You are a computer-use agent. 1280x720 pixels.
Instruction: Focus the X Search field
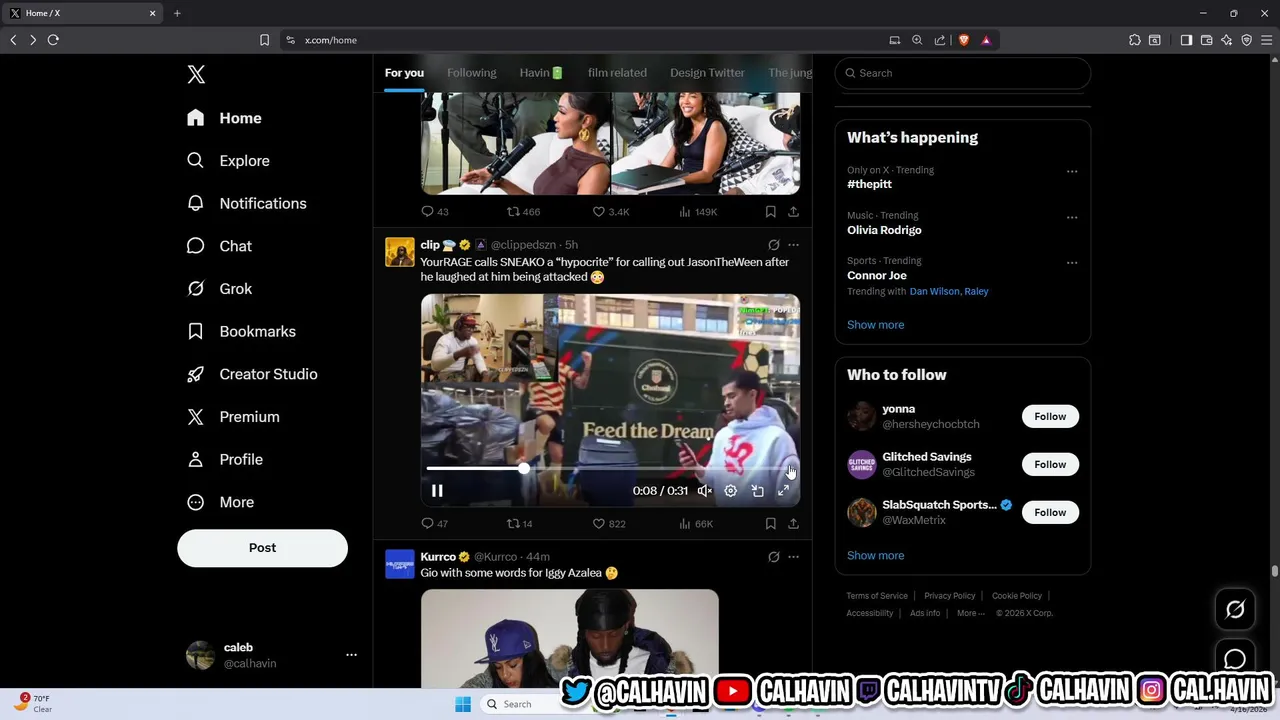coord(962,73)
